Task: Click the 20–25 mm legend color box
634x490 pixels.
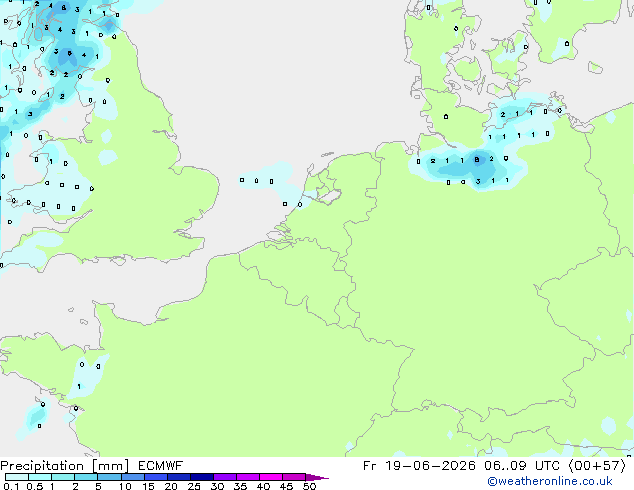Action: point(179,477)
